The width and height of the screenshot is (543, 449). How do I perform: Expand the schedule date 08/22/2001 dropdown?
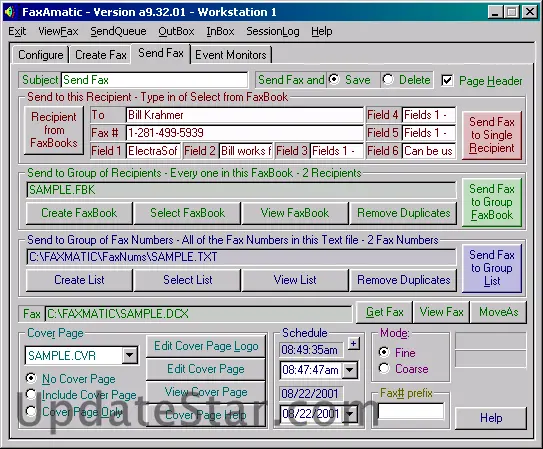coord(350,413)
